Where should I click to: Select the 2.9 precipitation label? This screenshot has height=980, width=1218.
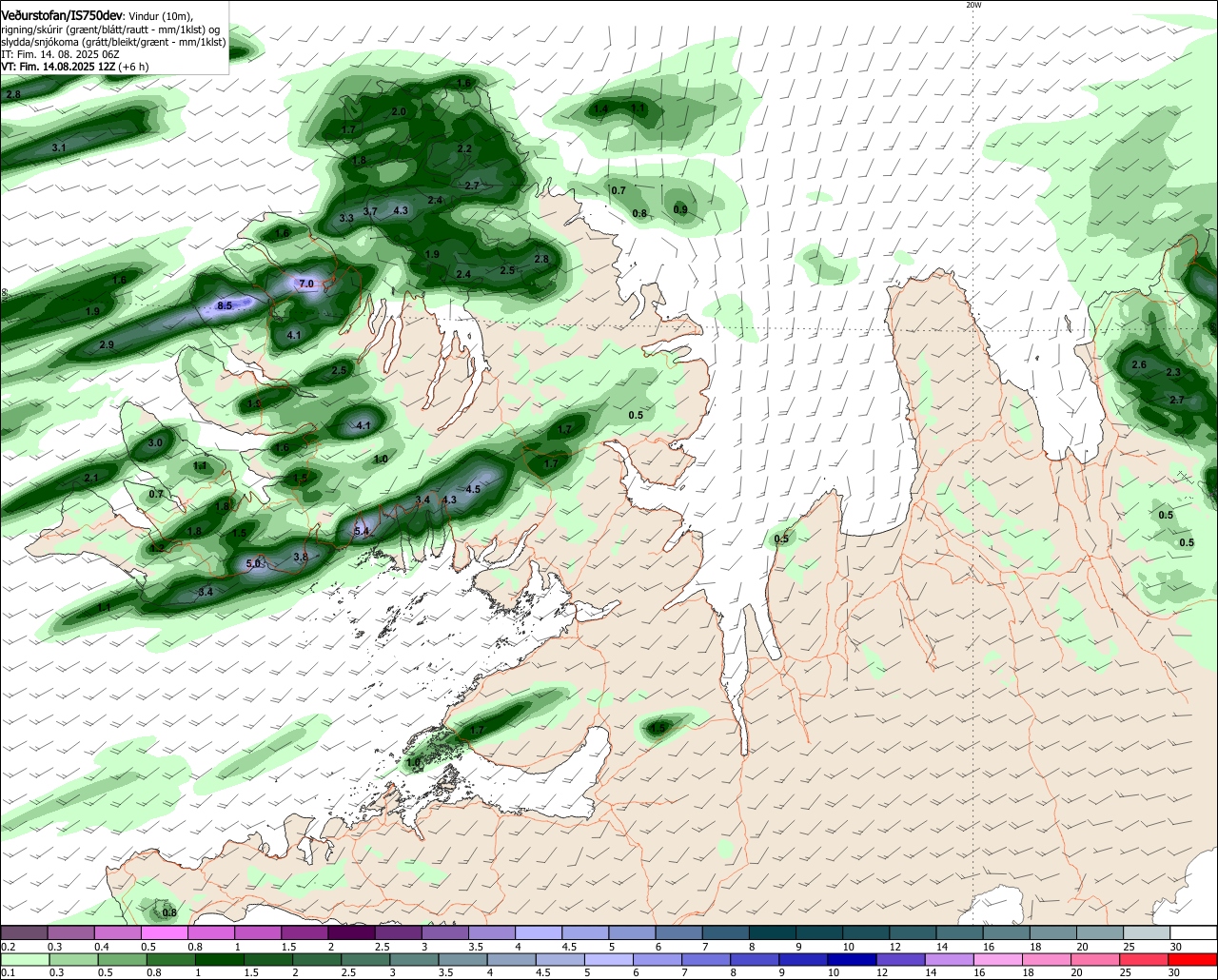107,344
